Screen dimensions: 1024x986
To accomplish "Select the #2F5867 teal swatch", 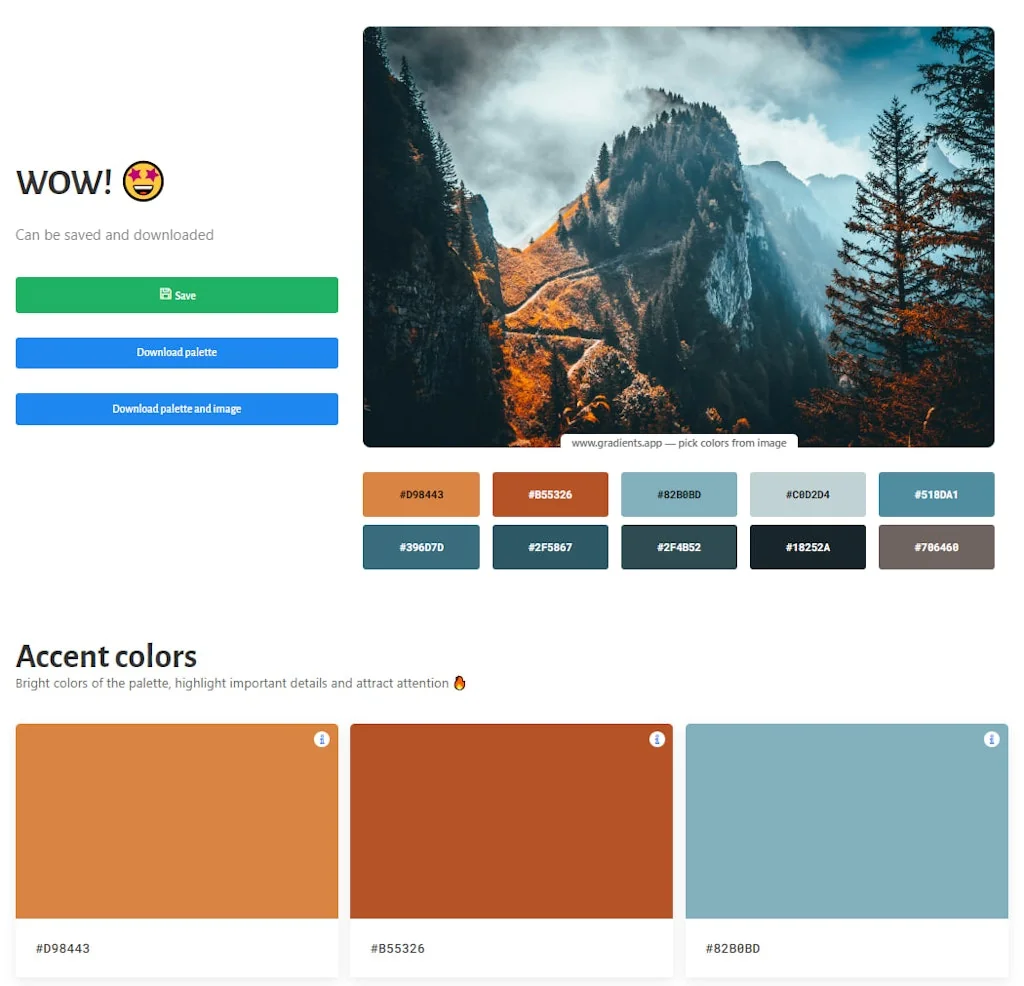I will (x=550, y=547).
